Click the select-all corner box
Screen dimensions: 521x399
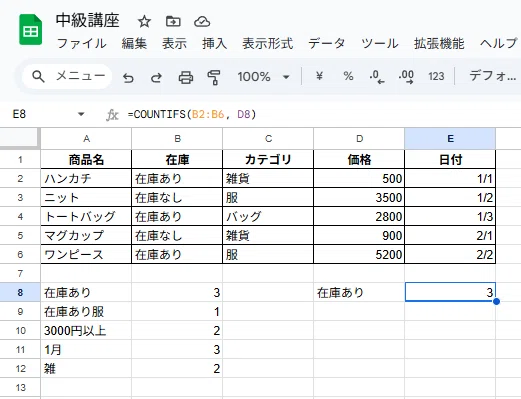20,138
